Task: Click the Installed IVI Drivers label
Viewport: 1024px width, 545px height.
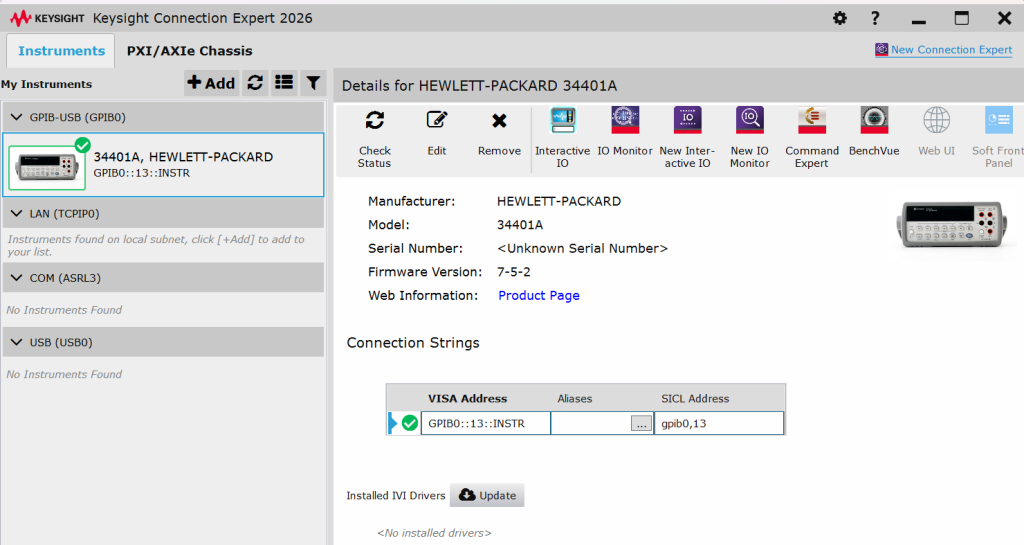Action: pyautogui.click(x=396, y=495)
